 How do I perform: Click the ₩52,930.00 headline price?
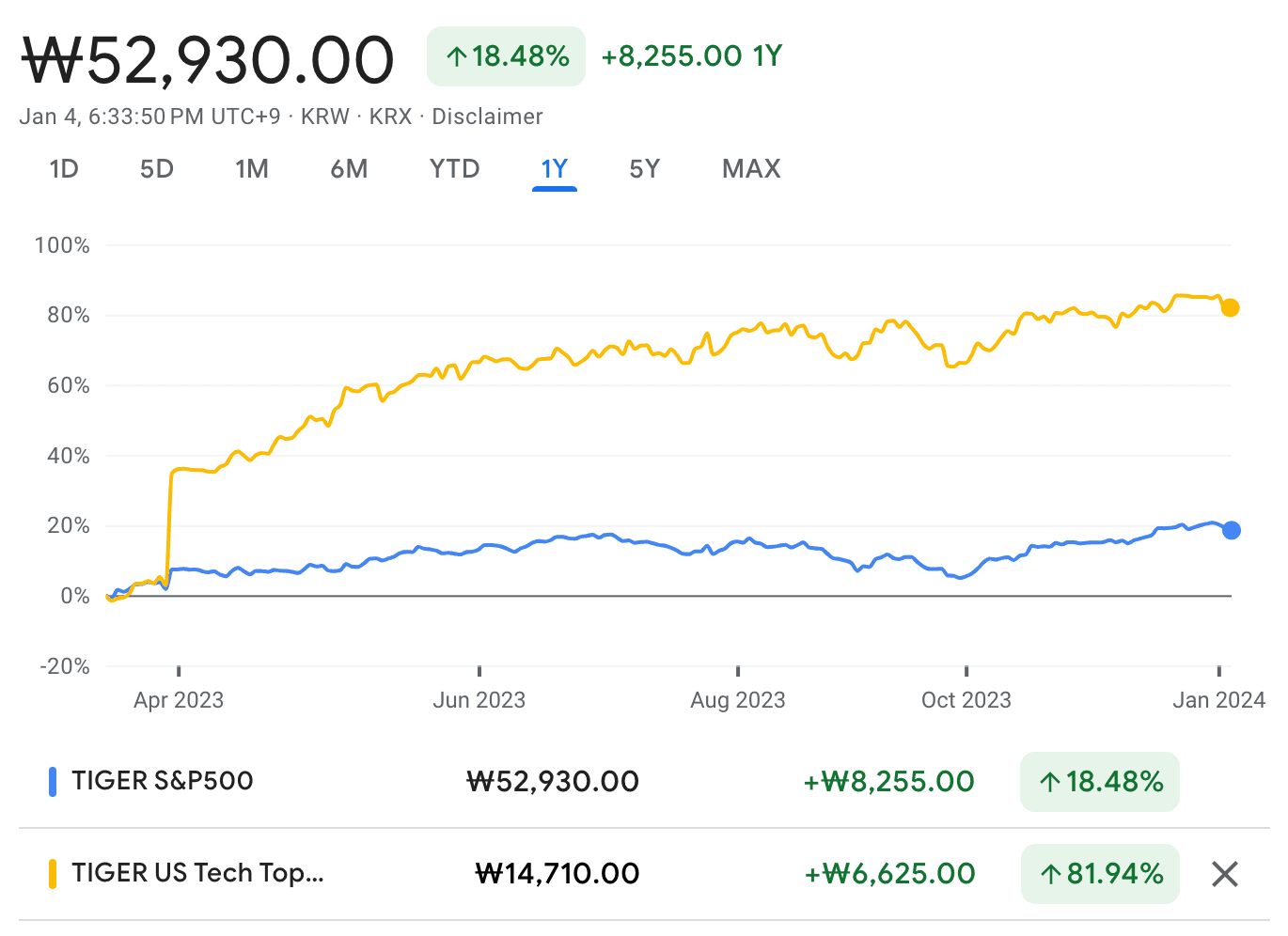click(208, 61)
